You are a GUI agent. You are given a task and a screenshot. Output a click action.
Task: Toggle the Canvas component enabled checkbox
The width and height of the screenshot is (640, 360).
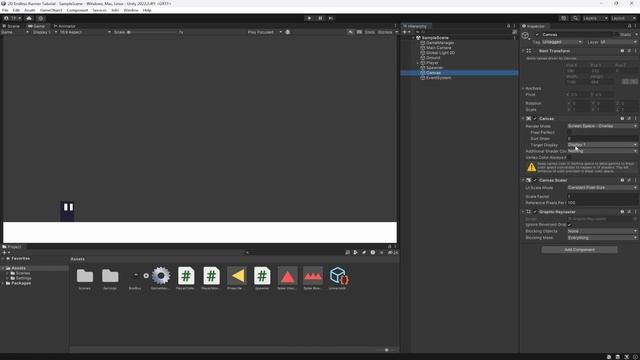tap(535, 118)
